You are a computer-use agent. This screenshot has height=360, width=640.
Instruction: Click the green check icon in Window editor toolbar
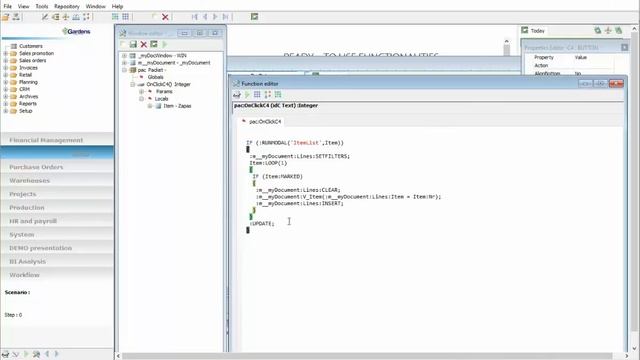pos(154,44)
